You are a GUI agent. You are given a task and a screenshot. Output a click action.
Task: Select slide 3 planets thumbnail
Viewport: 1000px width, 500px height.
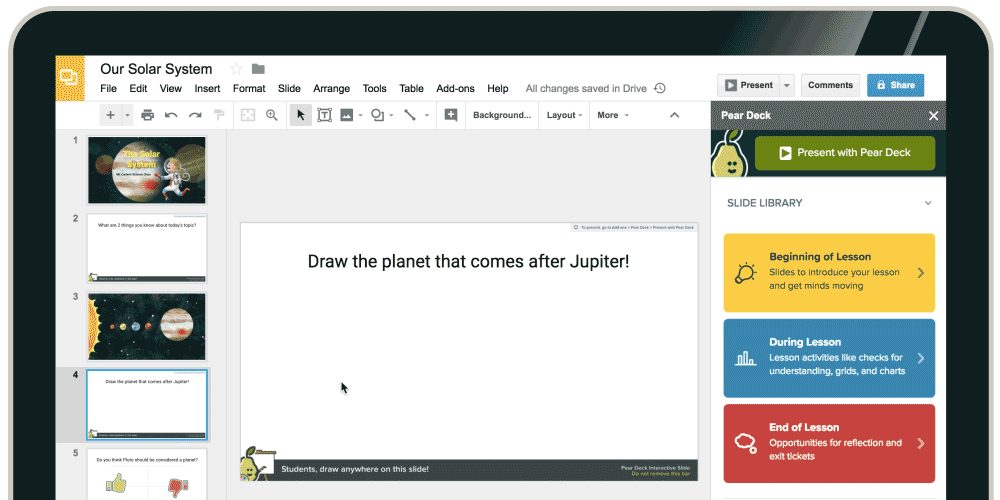147,327
